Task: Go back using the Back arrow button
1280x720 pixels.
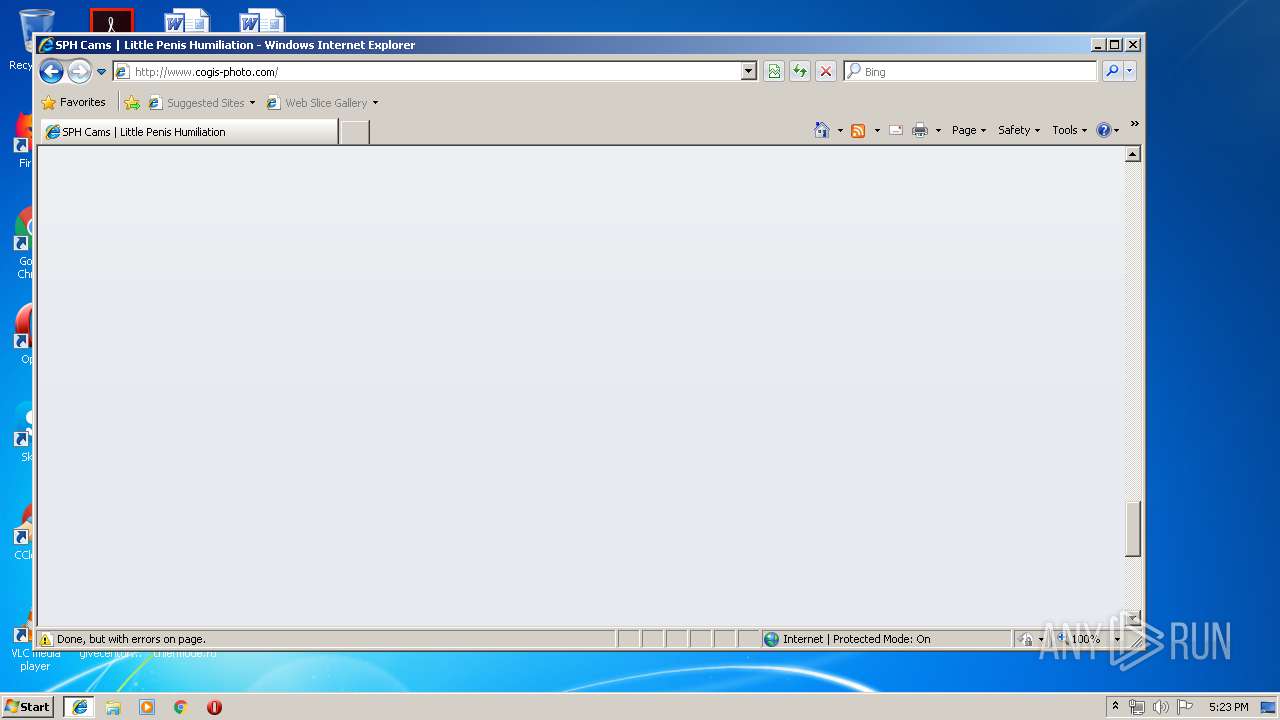Action: (x=51, y=71)
